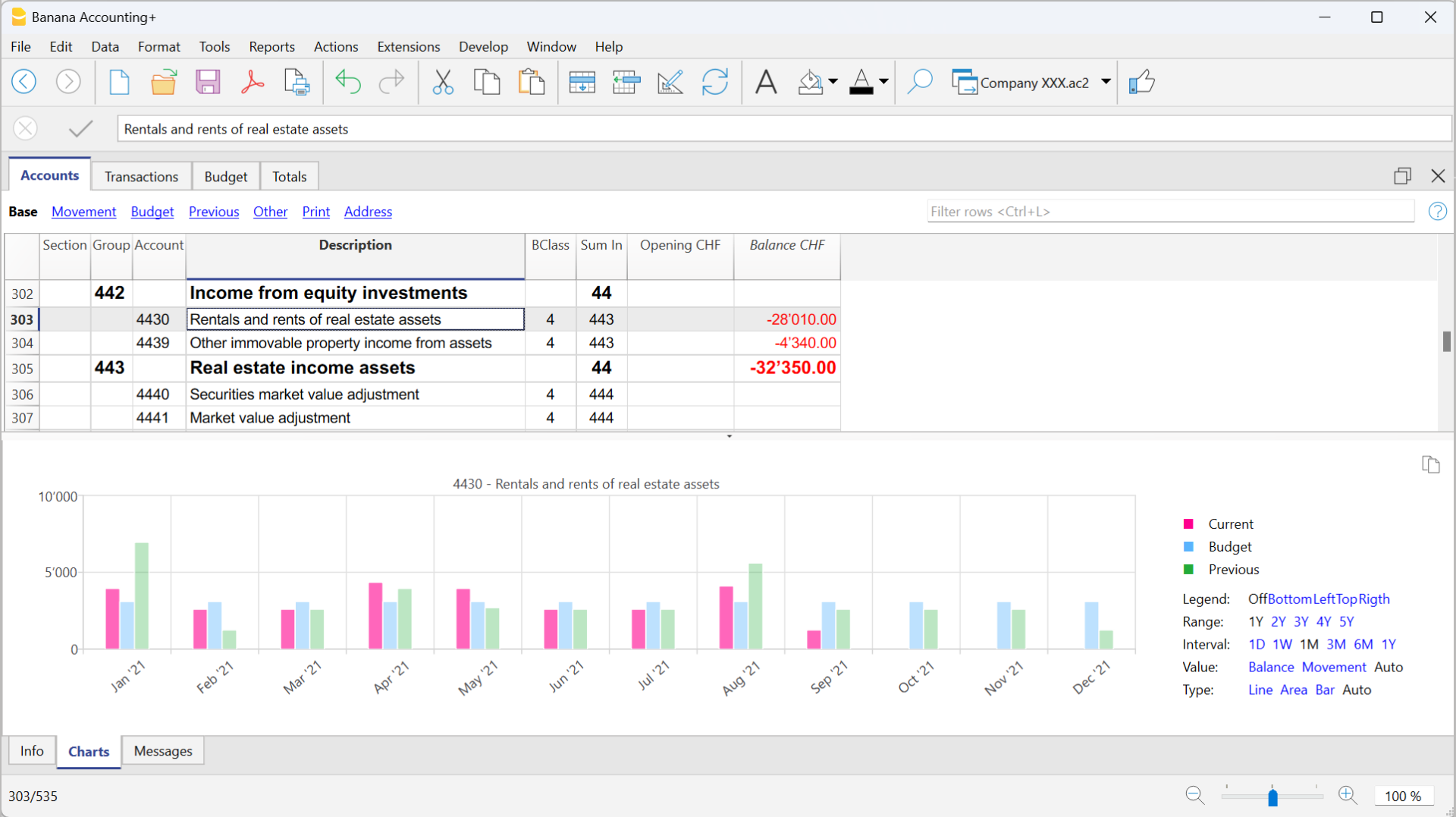Open the Reports menu
The height and width of the screenshot is (817, 1456).
pyautogui.click(x=271, y=46)
